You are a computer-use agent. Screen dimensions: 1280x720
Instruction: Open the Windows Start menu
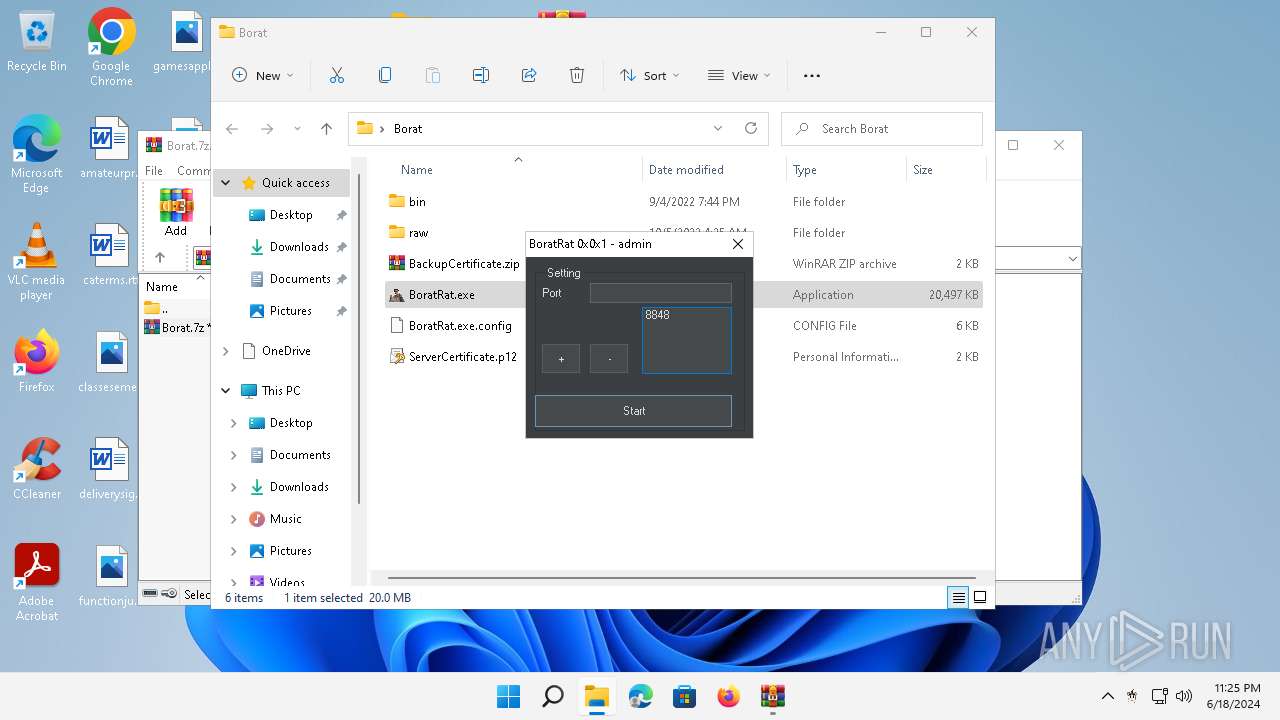(508, 696)
